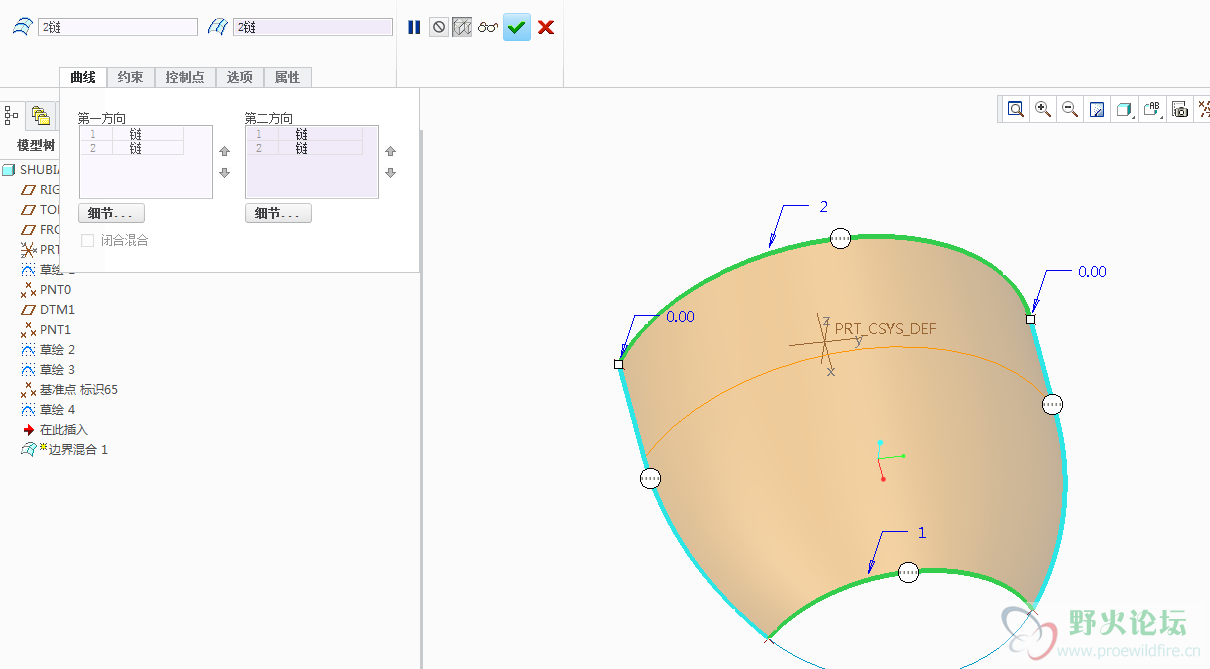Toggle the non-attached preview mode icon

click(462, 28)
